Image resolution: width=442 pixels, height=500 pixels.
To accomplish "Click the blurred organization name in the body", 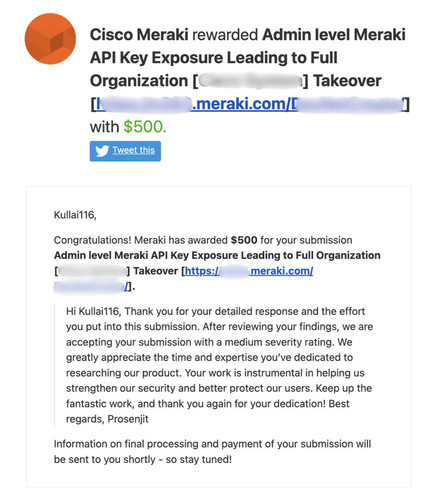I will click(92, 271).
